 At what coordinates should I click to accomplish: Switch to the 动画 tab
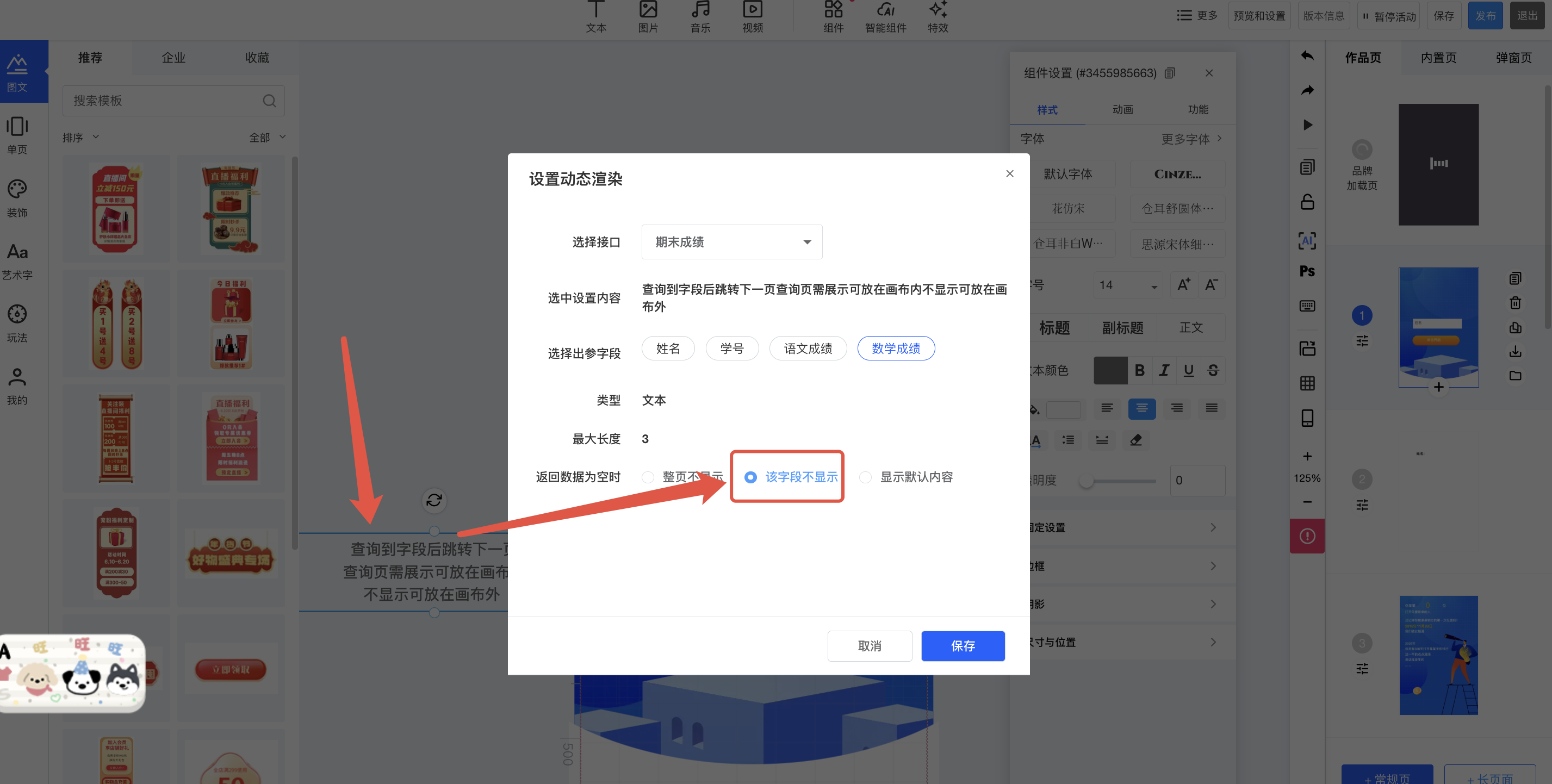[1122, 110]
